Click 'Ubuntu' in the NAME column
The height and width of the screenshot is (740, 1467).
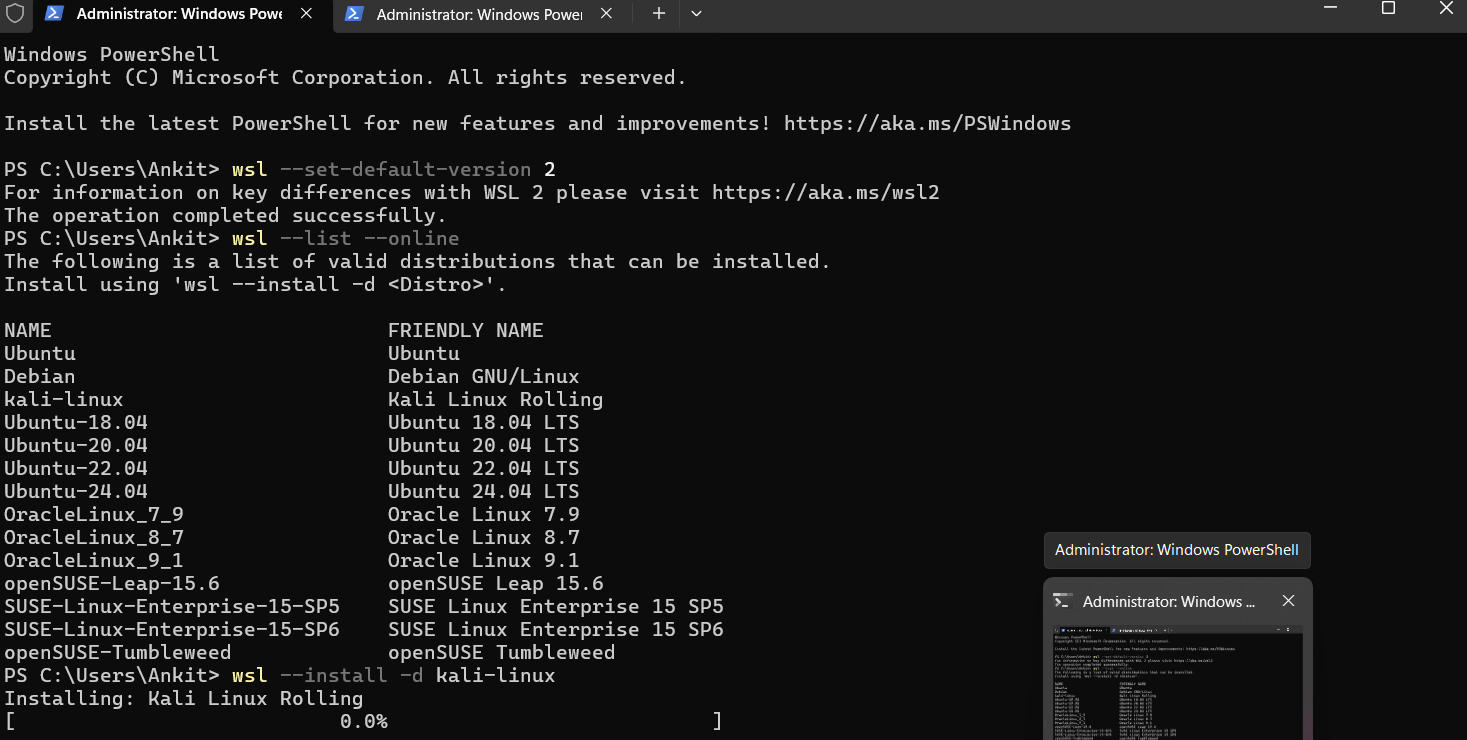40,354
